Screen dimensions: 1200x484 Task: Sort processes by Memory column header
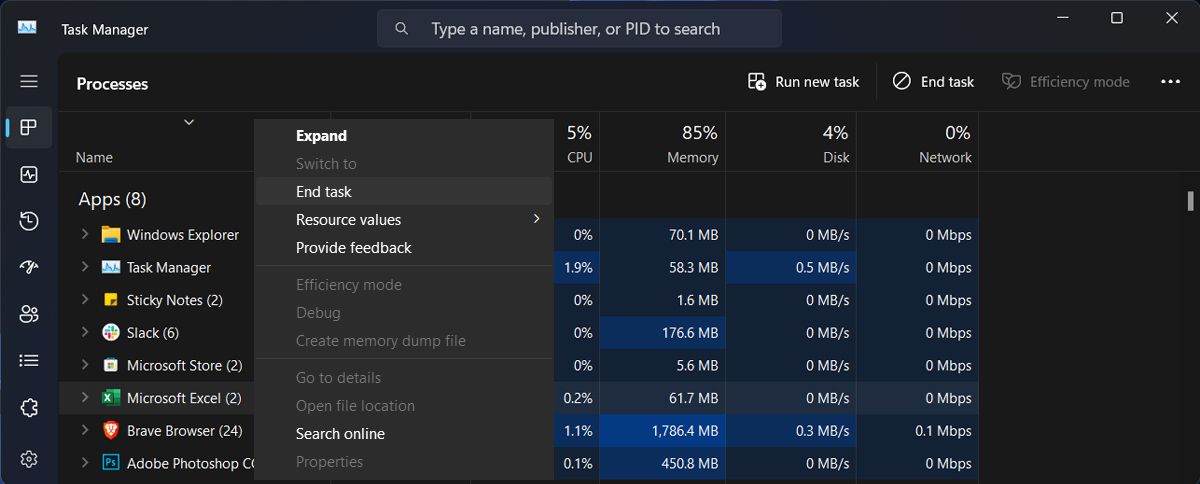[x=692, y=145]
